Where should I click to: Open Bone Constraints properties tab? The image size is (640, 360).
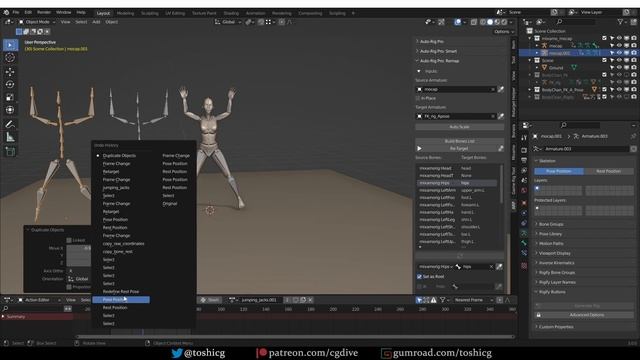pyautogui.click(x=524, y=253)
